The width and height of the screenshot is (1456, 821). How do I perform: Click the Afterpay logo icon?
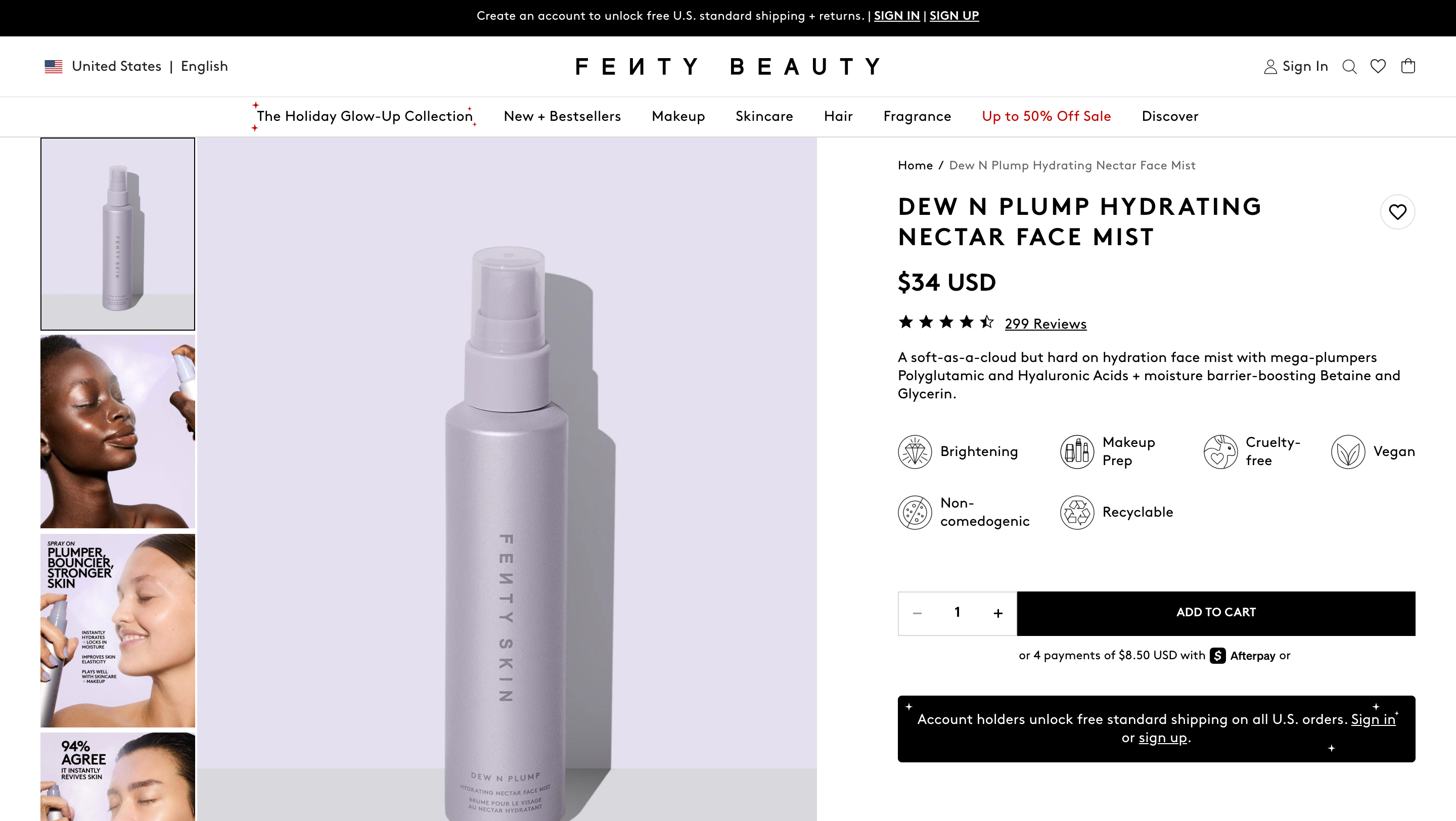1217,656
